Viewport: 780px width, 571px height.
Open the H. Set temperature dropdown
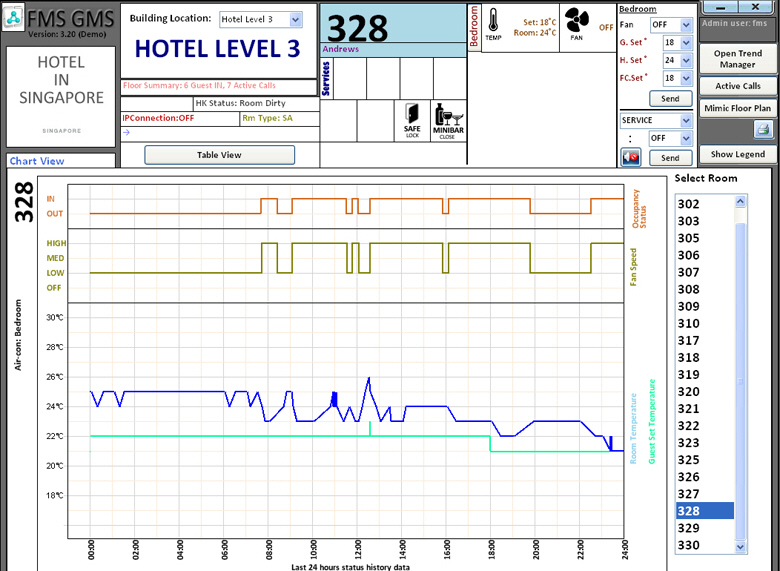(685, 61)
